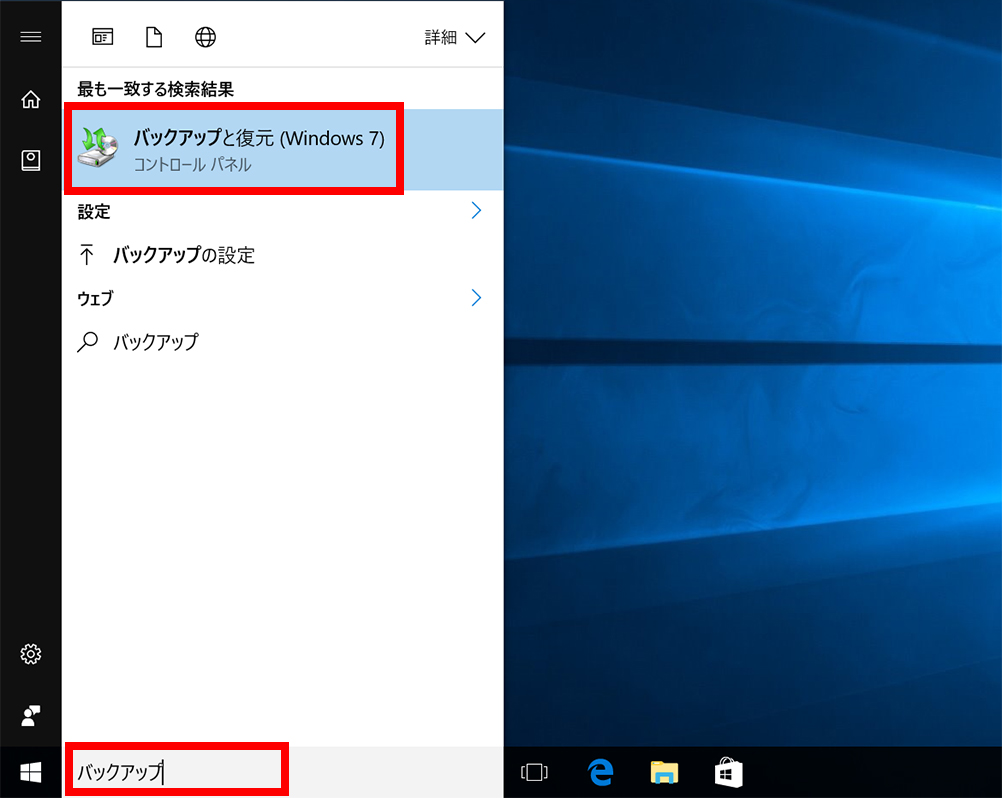Click the up-arrow icon beside バックアップの設定
Viewport: 1002px width, 798px height.
tap(86, 254)
